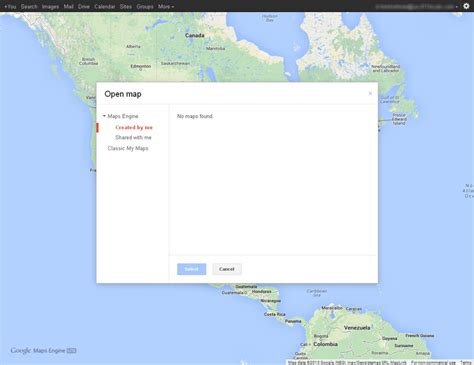Open Sites from the top bar
This screenshot has height=365, width=474.
pos(126,6)
